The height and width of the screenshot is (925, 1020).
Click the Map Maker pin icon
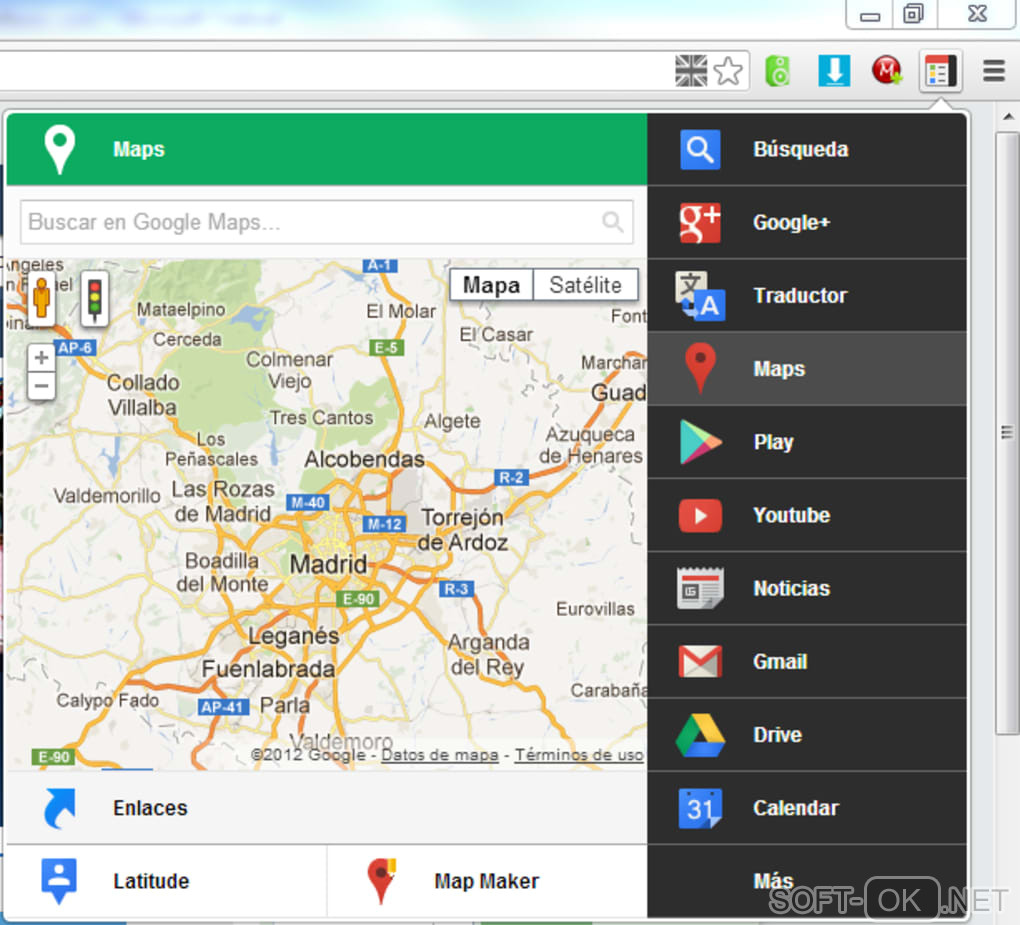coord(381,881)
